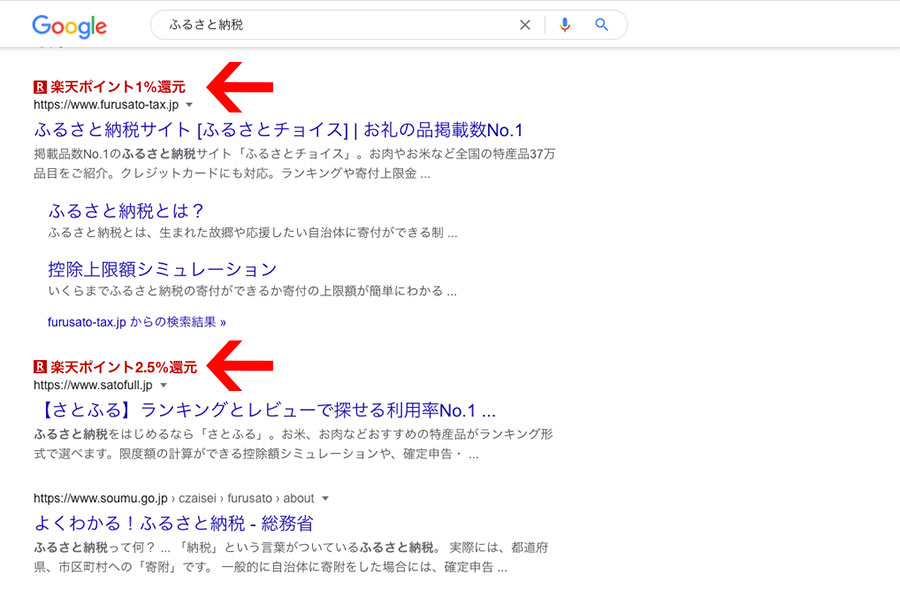The width and height of the screenshot is (900, 598).
Task: Click the blue magnifier search icon
Action: [x=602, y=25]
